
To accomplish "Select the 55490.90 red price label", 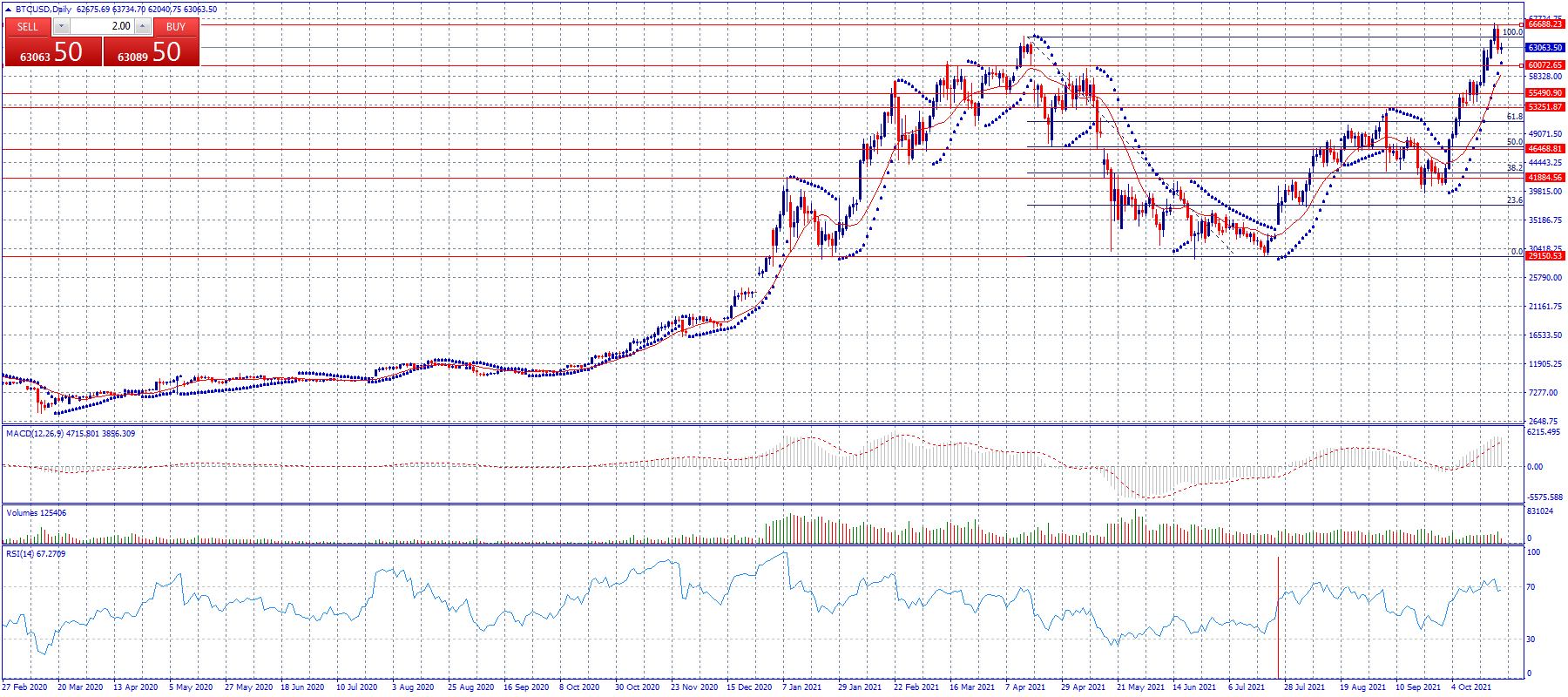I will click(1544, 93).
